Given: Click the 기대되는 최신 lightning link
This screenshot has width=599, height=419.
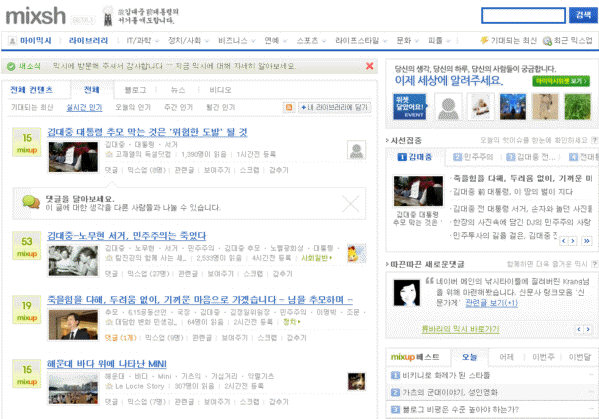Looking at the screenshot, I should pos(508,40).
